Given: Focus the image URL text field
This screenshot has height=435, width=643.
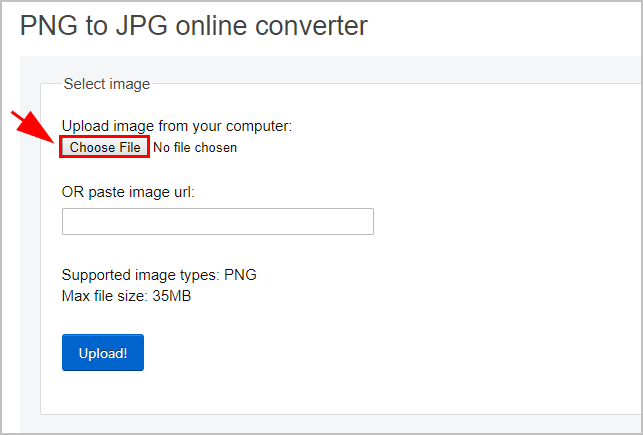Looking at the screenshot, I should tap(218, 221).
